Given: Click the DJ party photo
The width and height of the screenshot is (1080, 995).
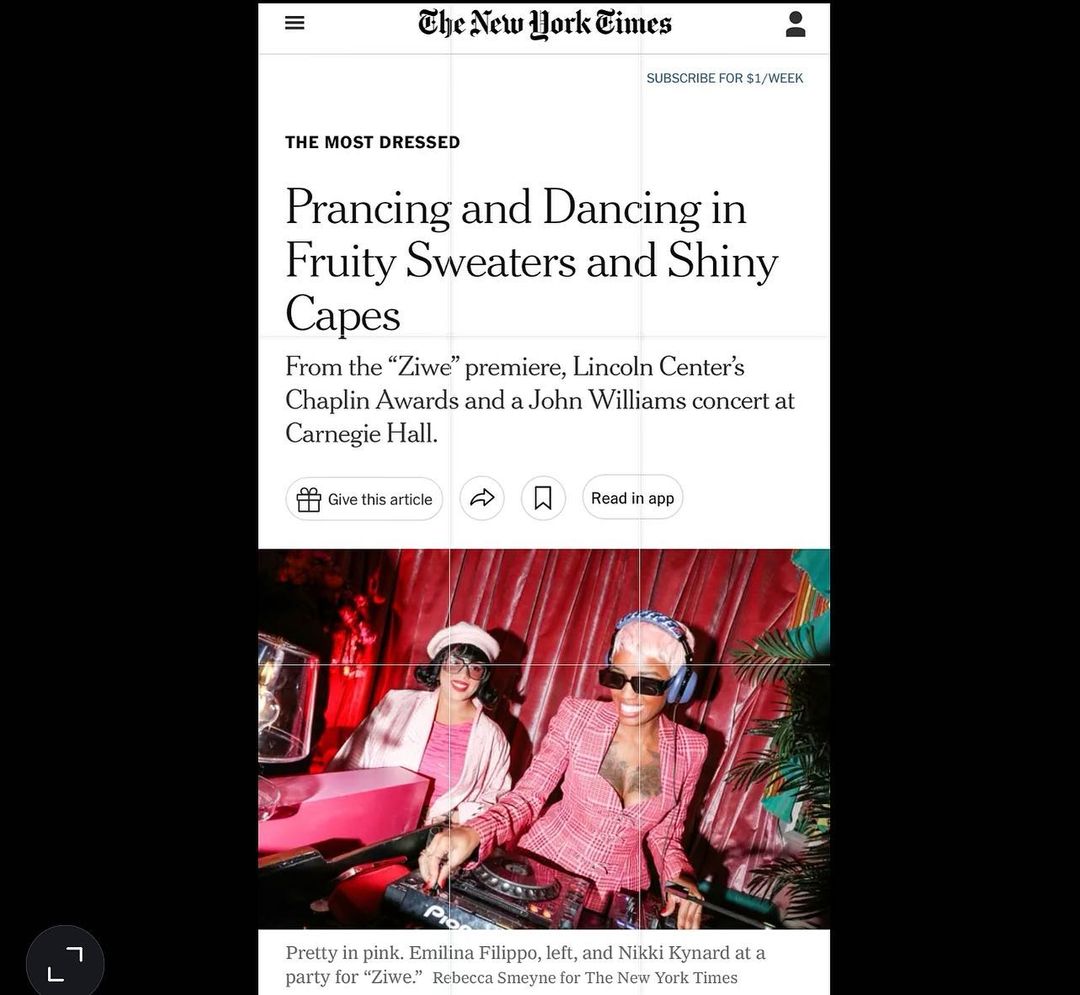Looking at the screenshot, I should click(x=544, y=739).
